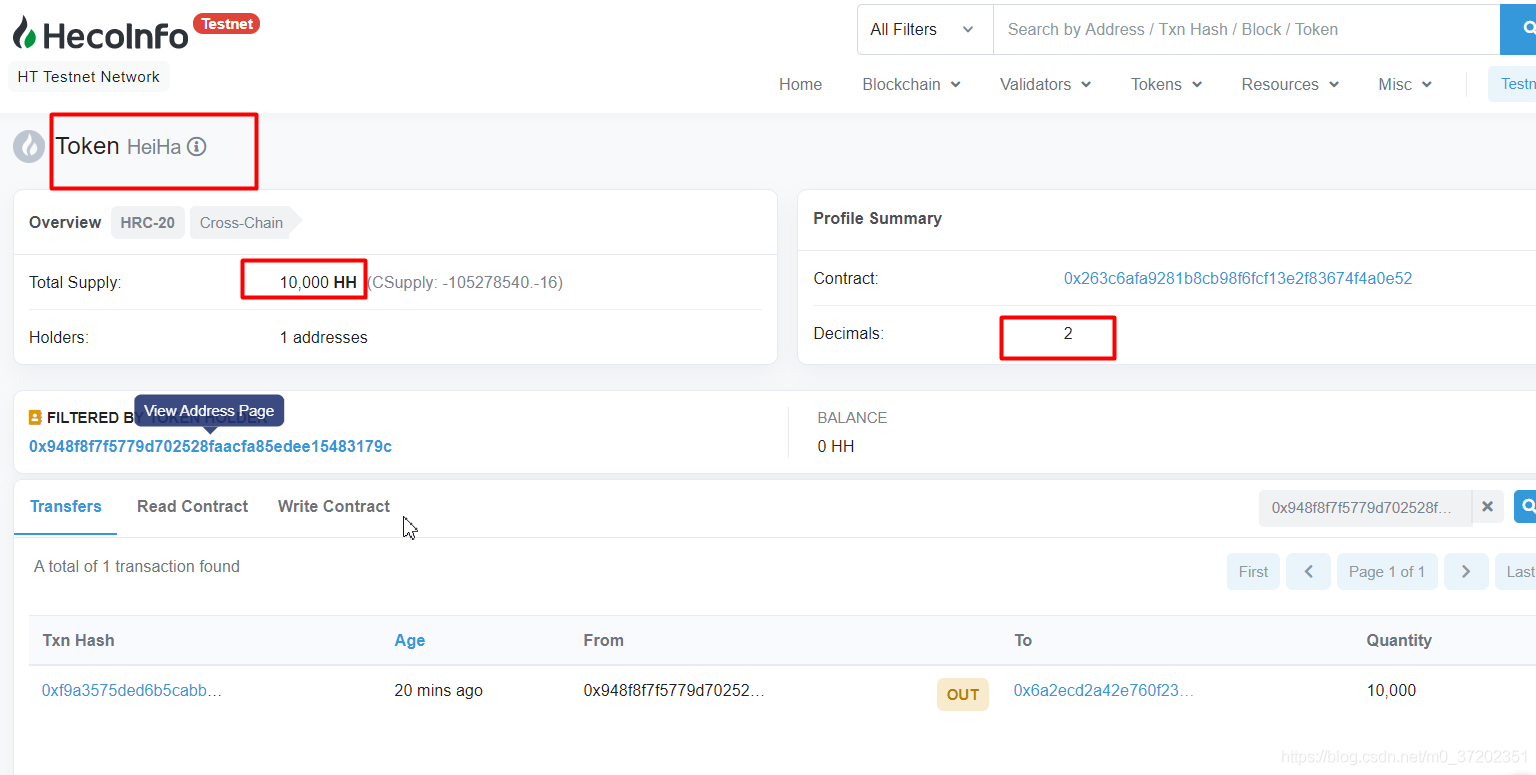Click the info icon next to HeiHa
This screenshot has height=775, width=1536.
coord(197,147)
